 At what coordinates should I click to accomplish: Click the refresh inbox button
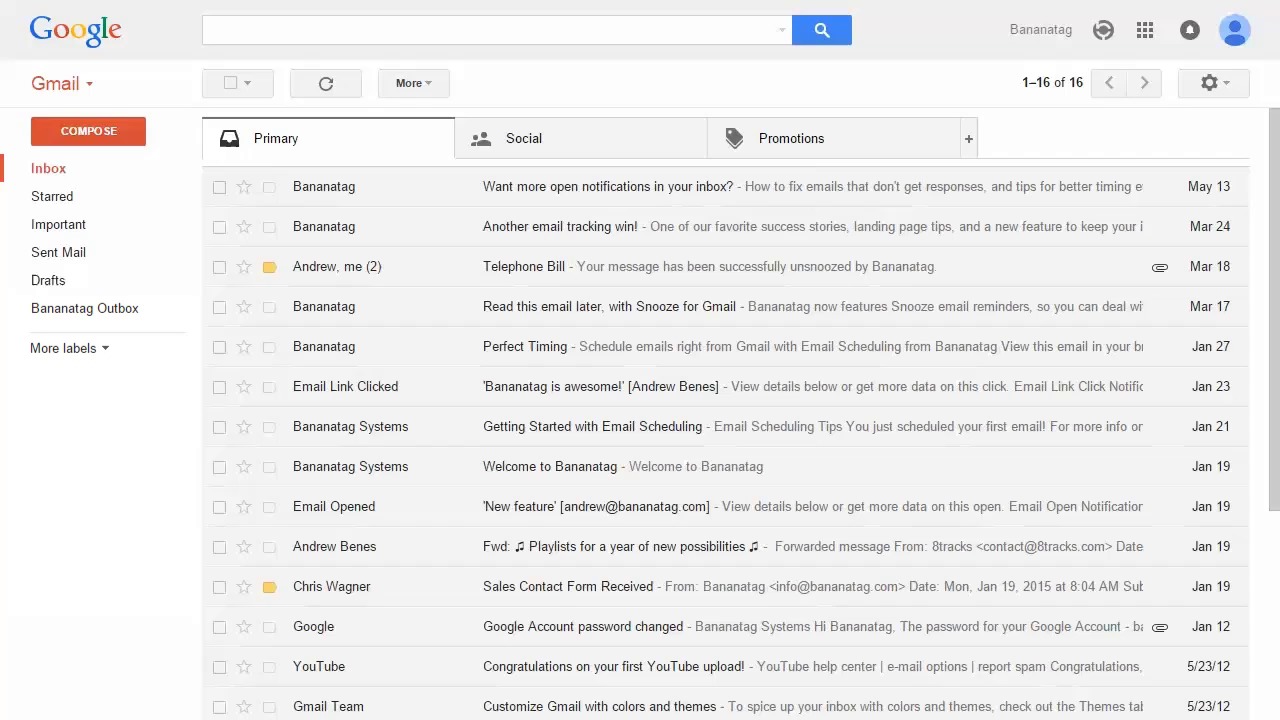point(325,84)
